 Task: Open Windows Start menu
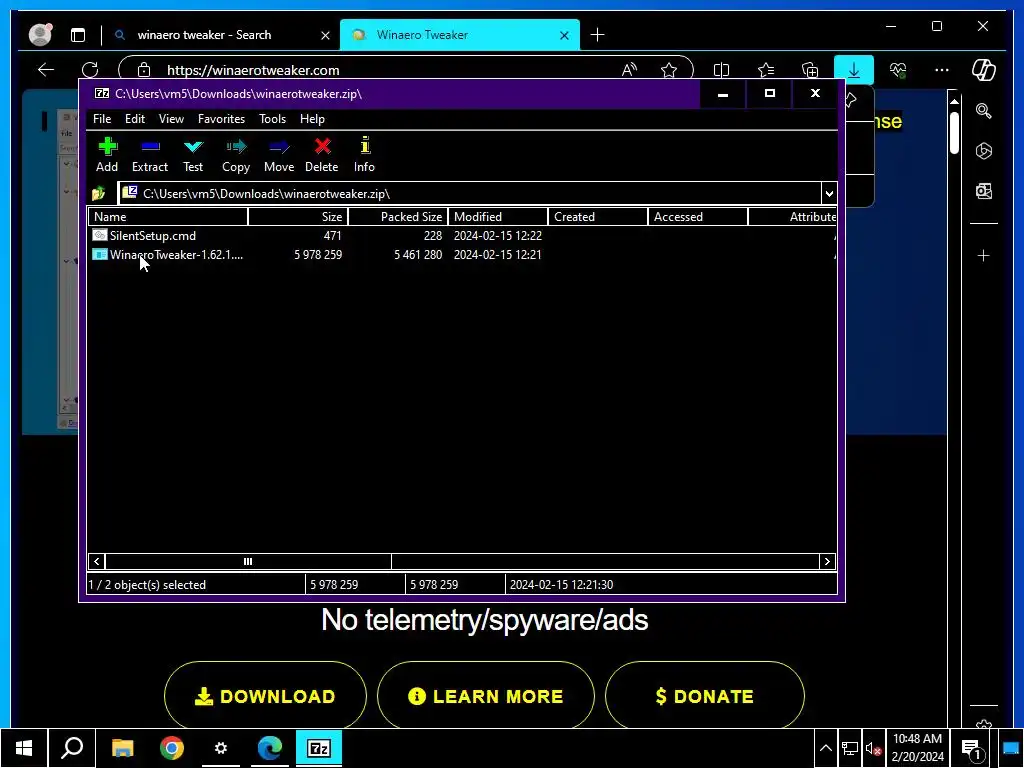click(x=24, y=748)
